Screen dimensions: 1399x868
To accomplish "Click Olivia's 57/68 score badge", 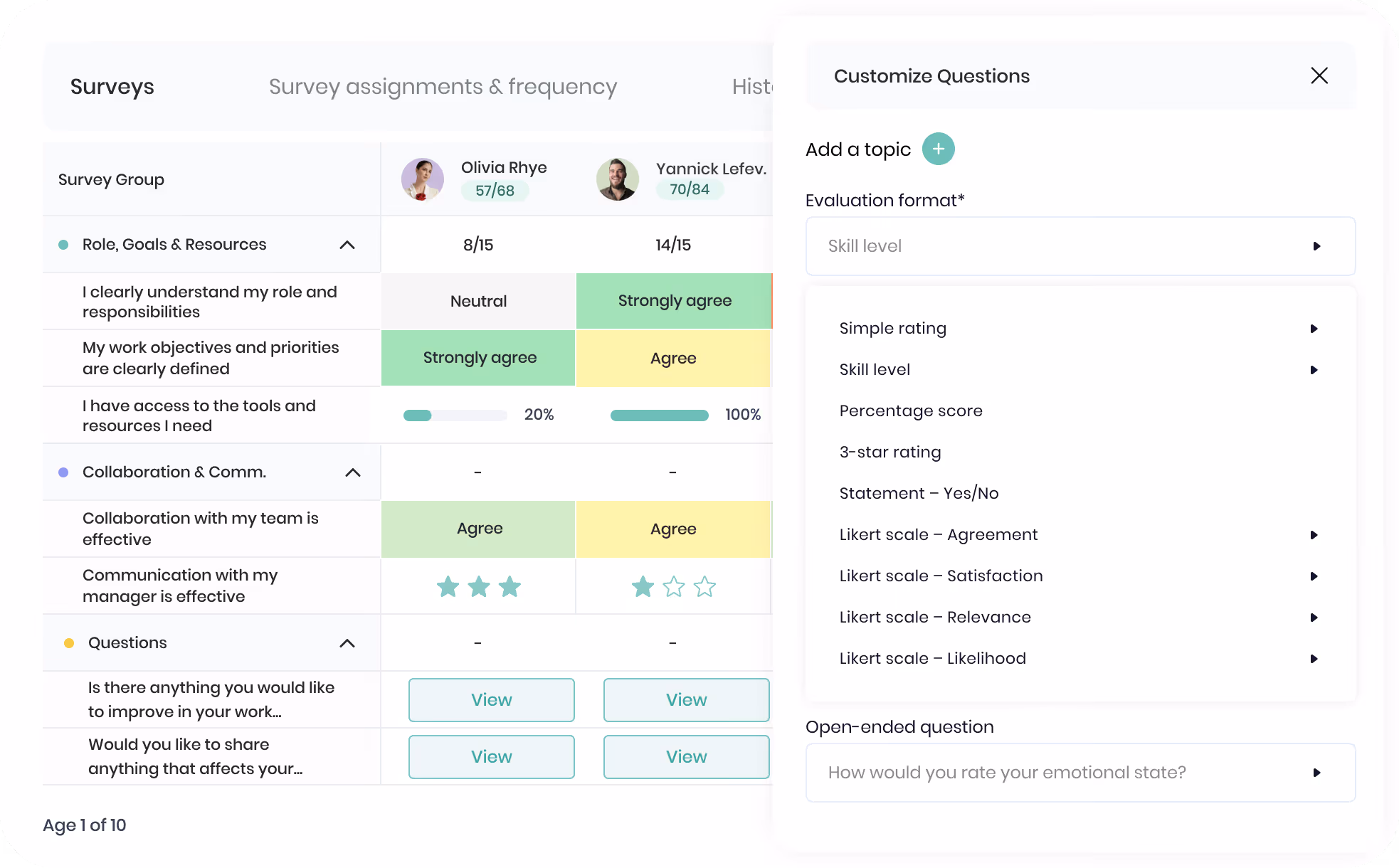I will [495, 191].
